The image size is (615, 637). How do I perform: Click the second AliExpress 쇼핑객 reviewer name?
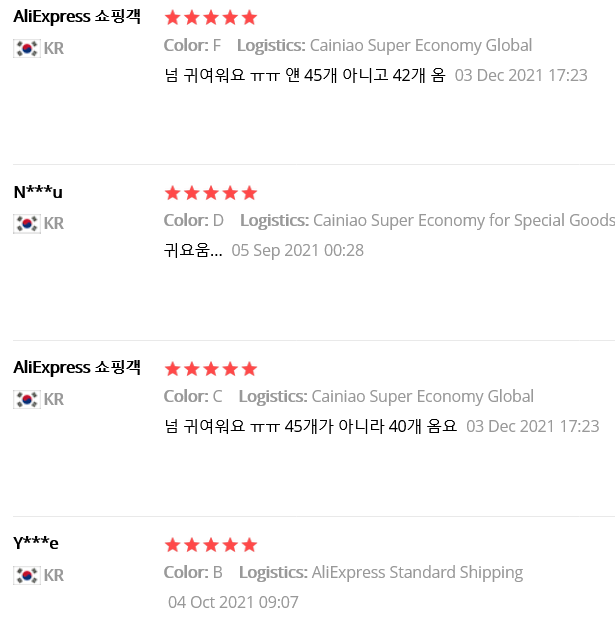[77, 368]
